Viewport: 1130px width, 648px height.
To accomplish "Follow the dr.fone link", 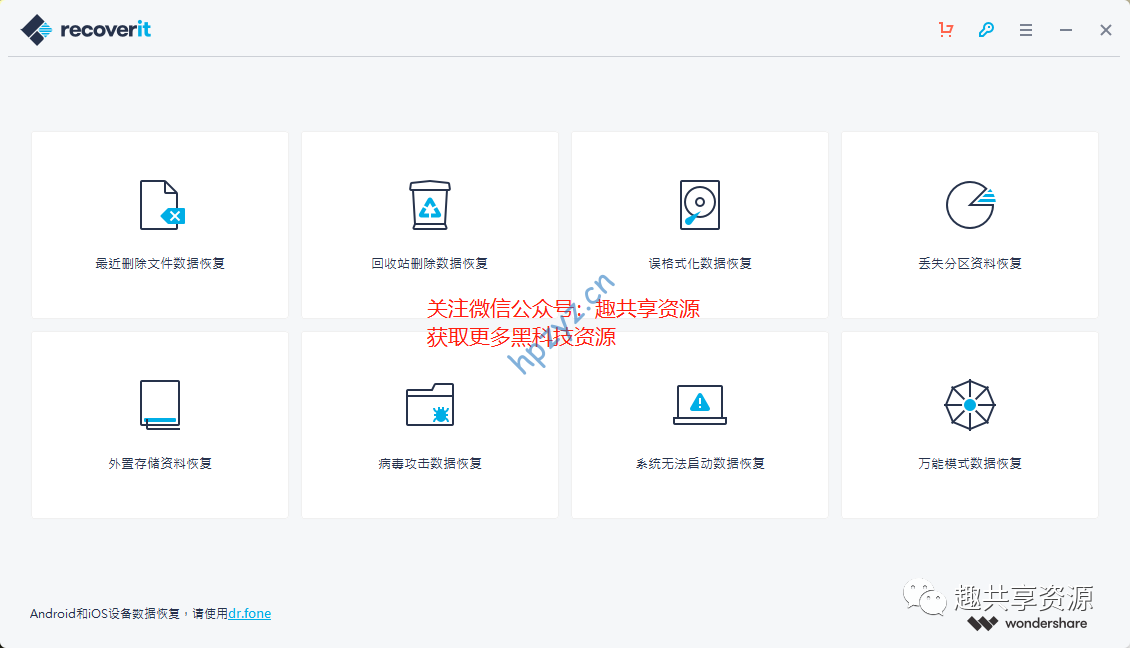I will (x=250, y=613).
